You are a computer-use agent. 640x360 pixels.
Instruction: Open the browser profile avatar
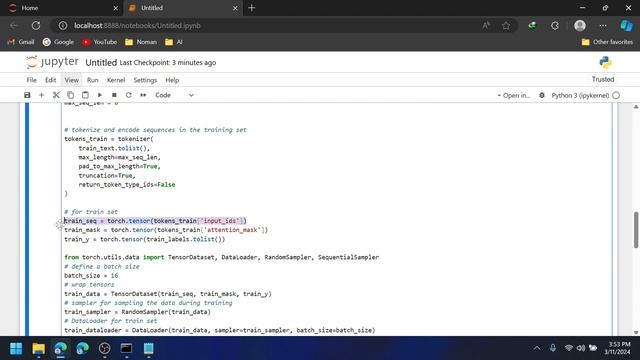(x=580, y=25)
